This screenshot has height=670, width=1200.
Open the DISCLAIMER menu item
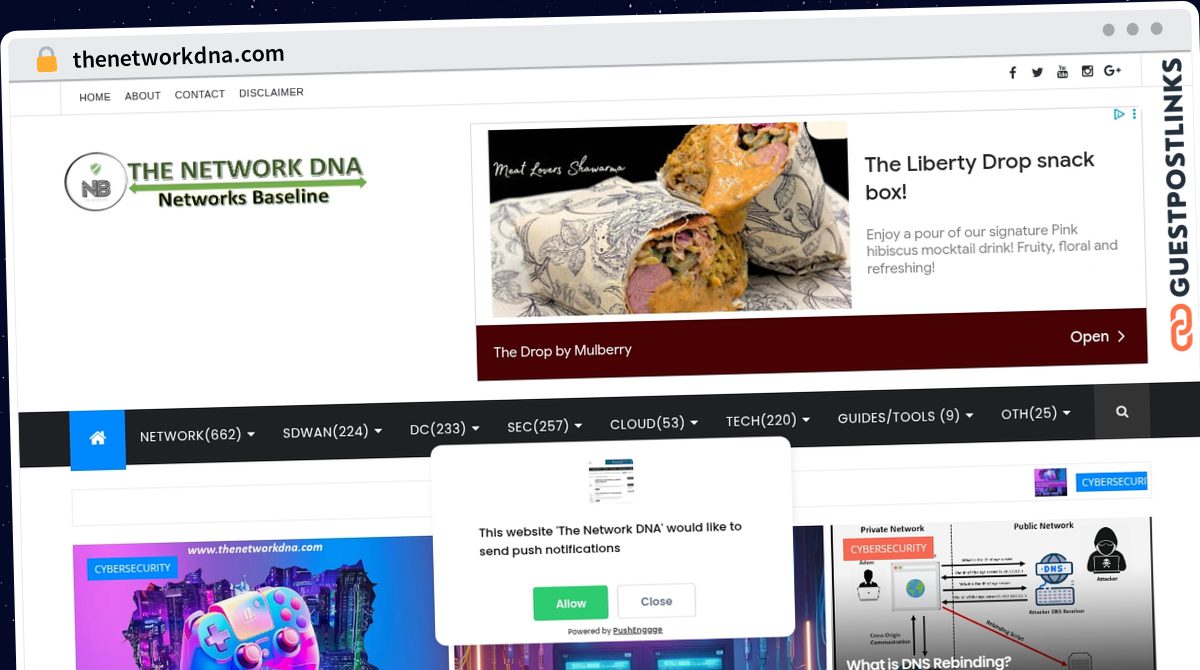(x=271, y=92)
